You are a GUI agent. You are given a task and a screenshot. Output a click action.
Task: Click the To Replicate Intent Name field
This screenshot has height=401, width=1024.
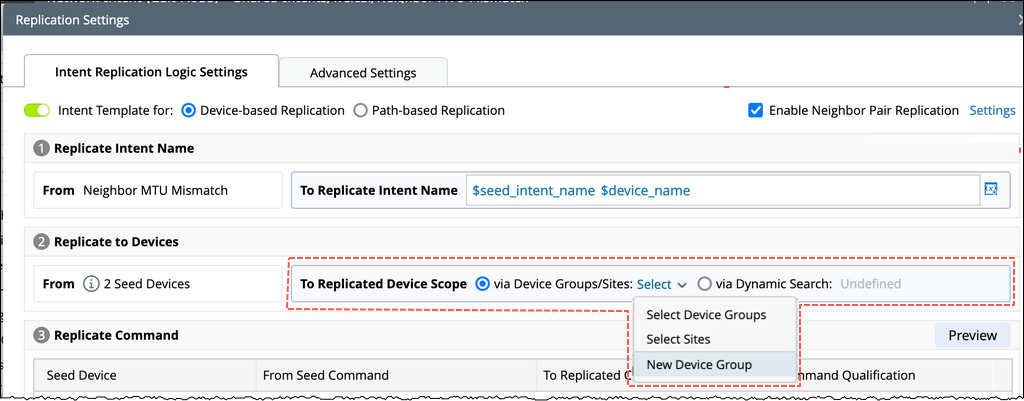coord(720,190)
